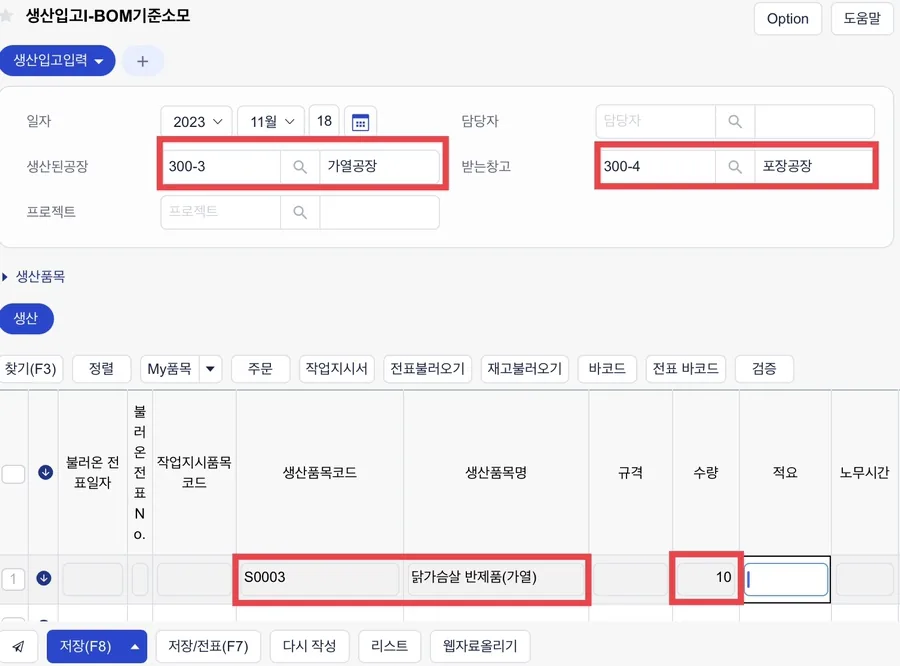900x666 pixels.
Task: Click the paper plane send icon
Action: (x=18, y=646)
